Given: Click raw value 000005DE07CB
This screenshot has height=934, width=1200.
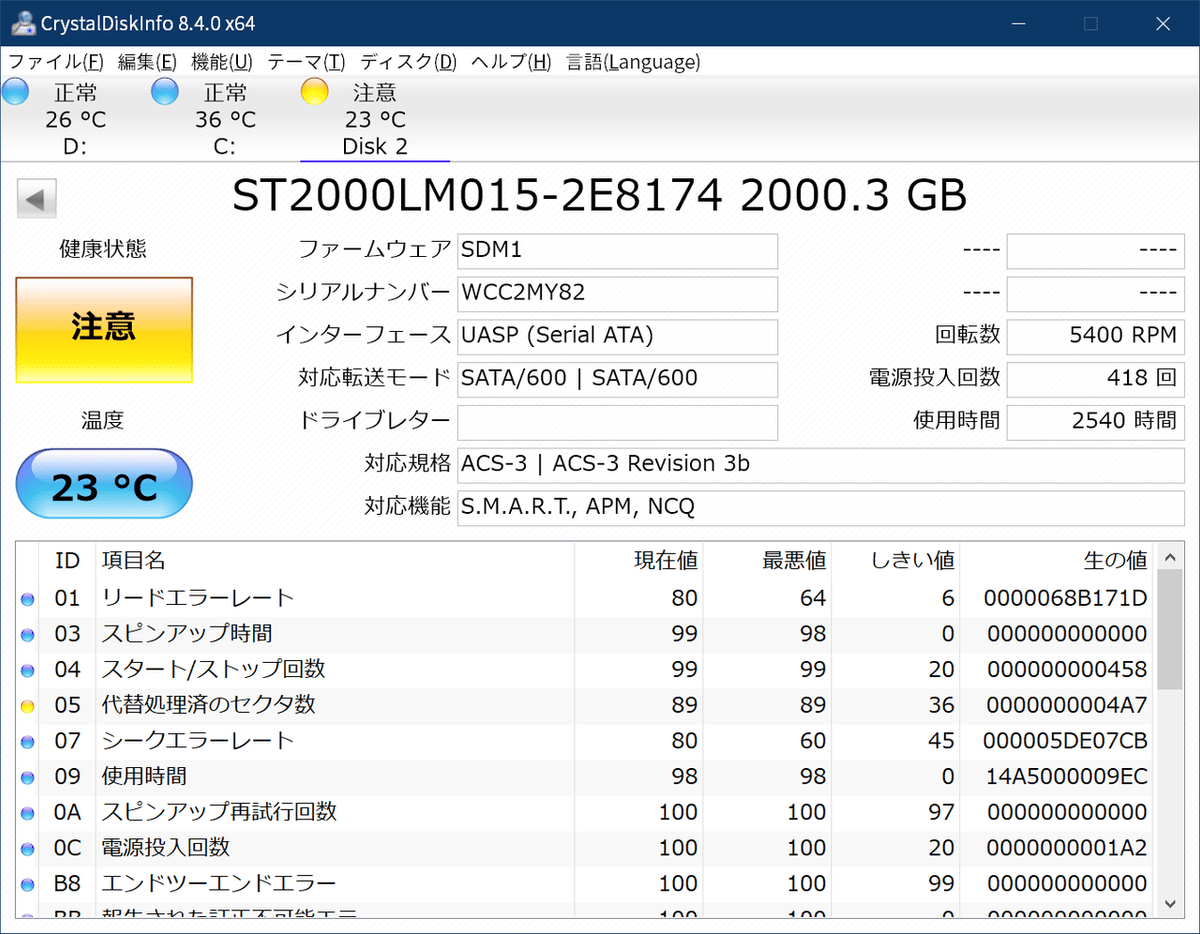Looking at the screenshot, I should (1067, 741).
